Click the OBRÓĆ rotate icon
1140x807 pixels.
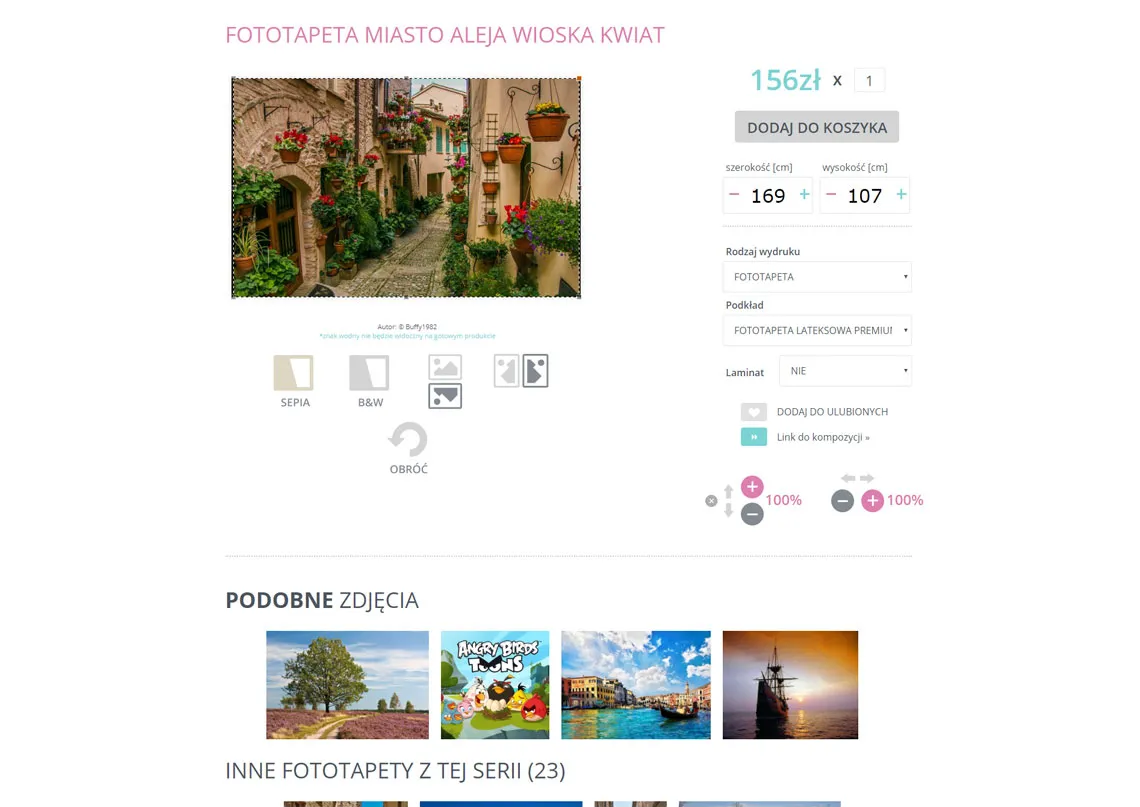click(408, 440)
